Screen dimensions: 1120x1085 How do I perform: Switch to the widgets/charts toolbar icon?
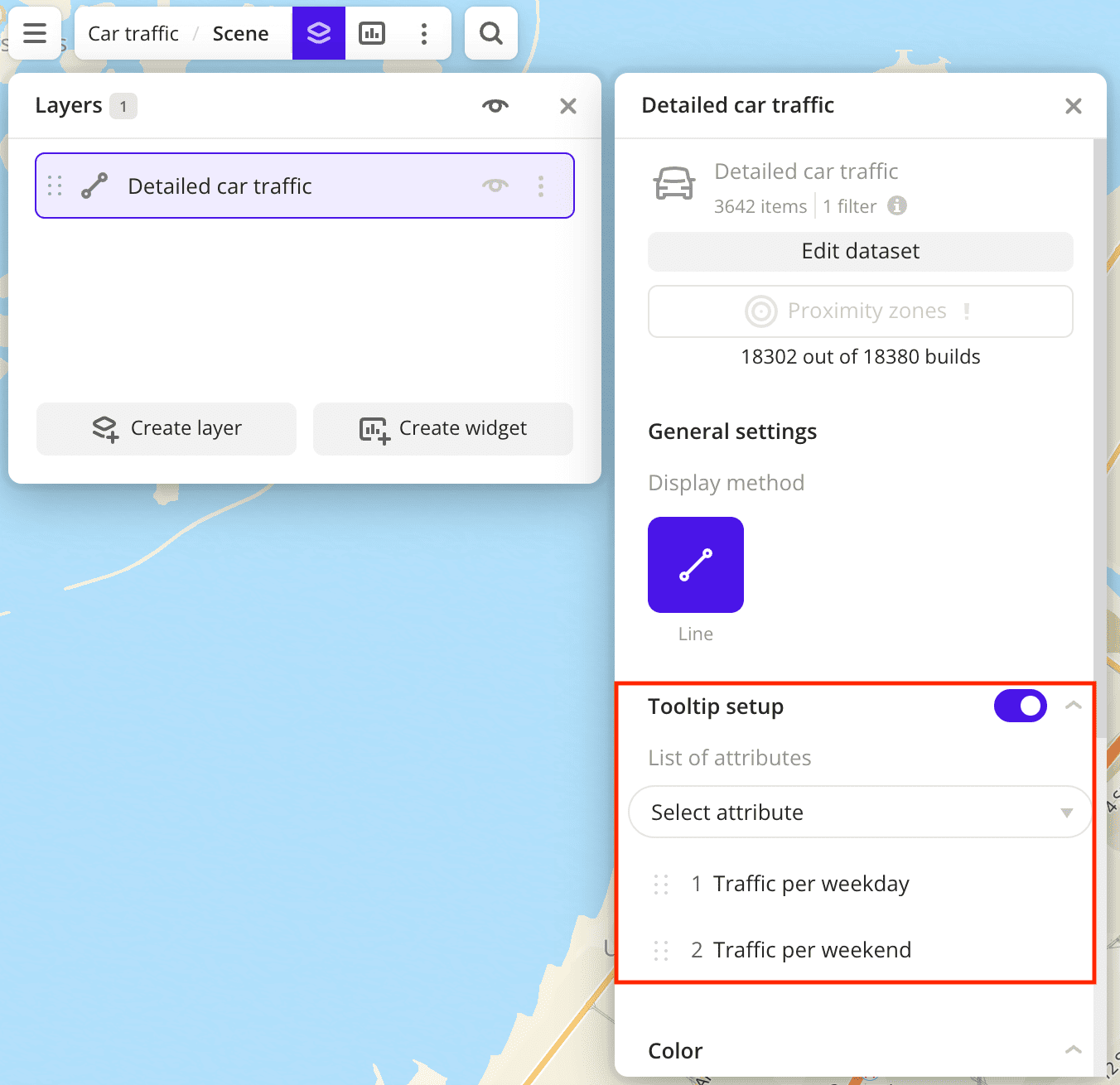[372, 33]
